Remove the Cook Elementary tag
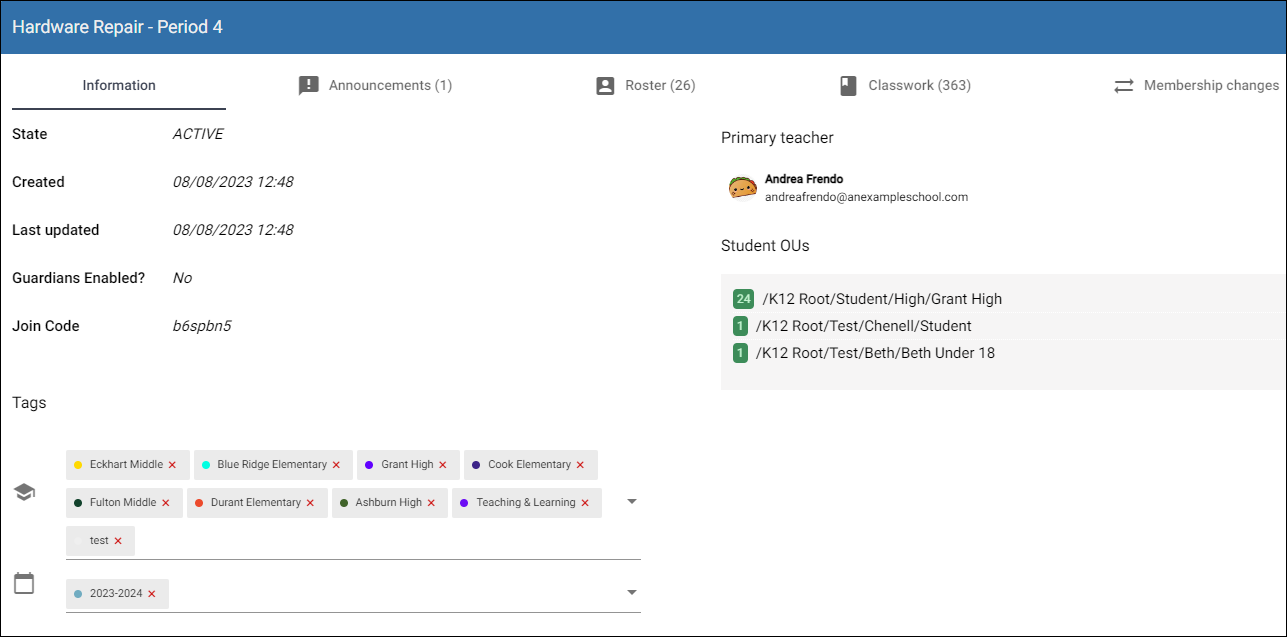This screenshot has width=1287, height=637. click(580, 465)
